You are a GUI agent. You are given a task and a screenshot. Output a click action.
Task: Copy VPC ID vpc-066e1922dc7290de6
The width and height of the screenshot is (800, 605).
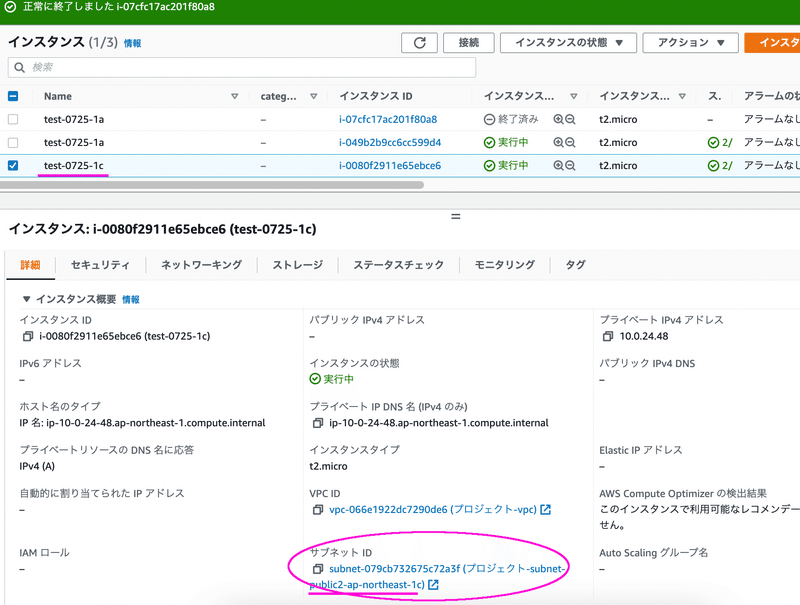[x=318, y=510]
